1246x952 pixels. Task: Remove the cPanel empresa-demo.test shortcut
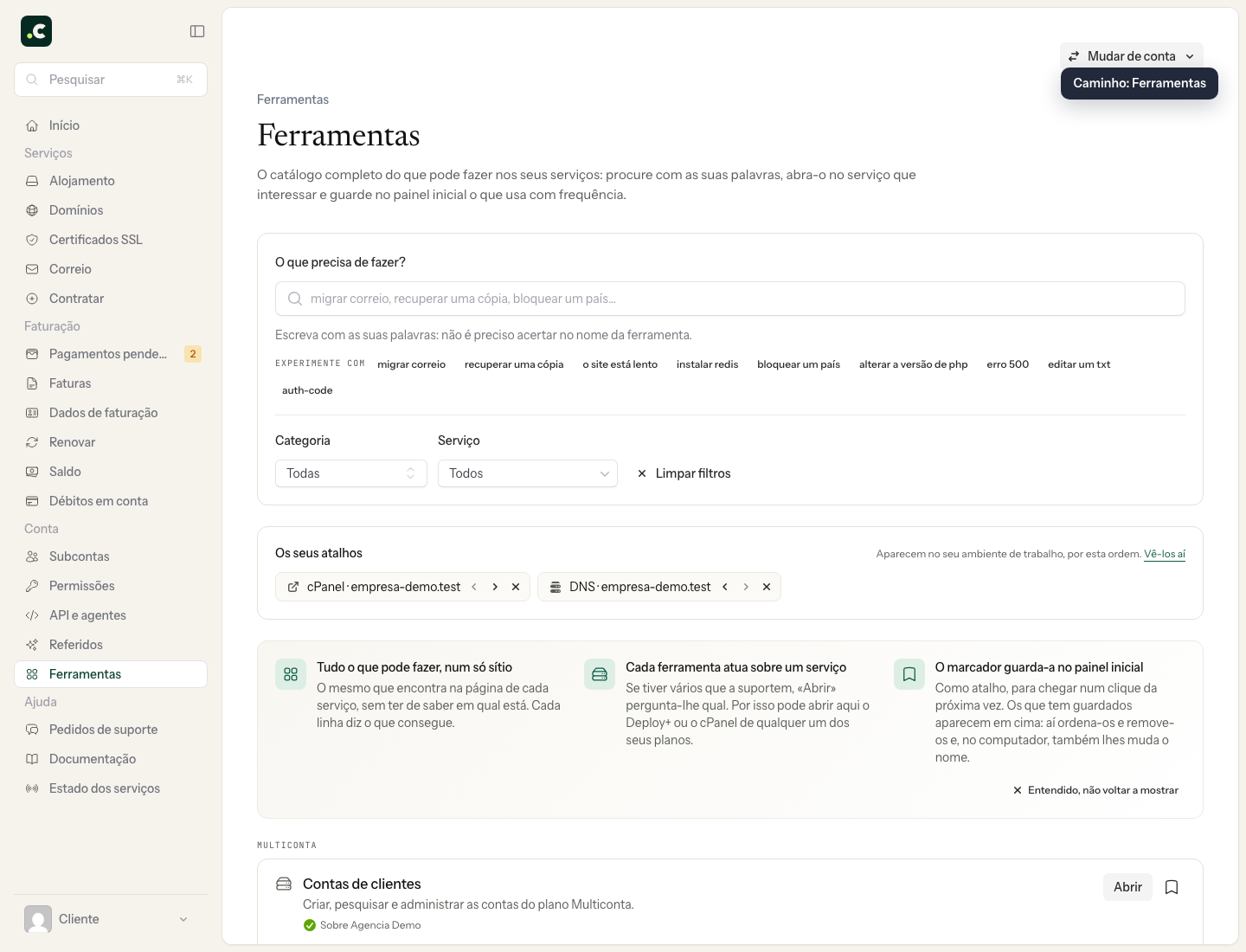pos(516,587)
